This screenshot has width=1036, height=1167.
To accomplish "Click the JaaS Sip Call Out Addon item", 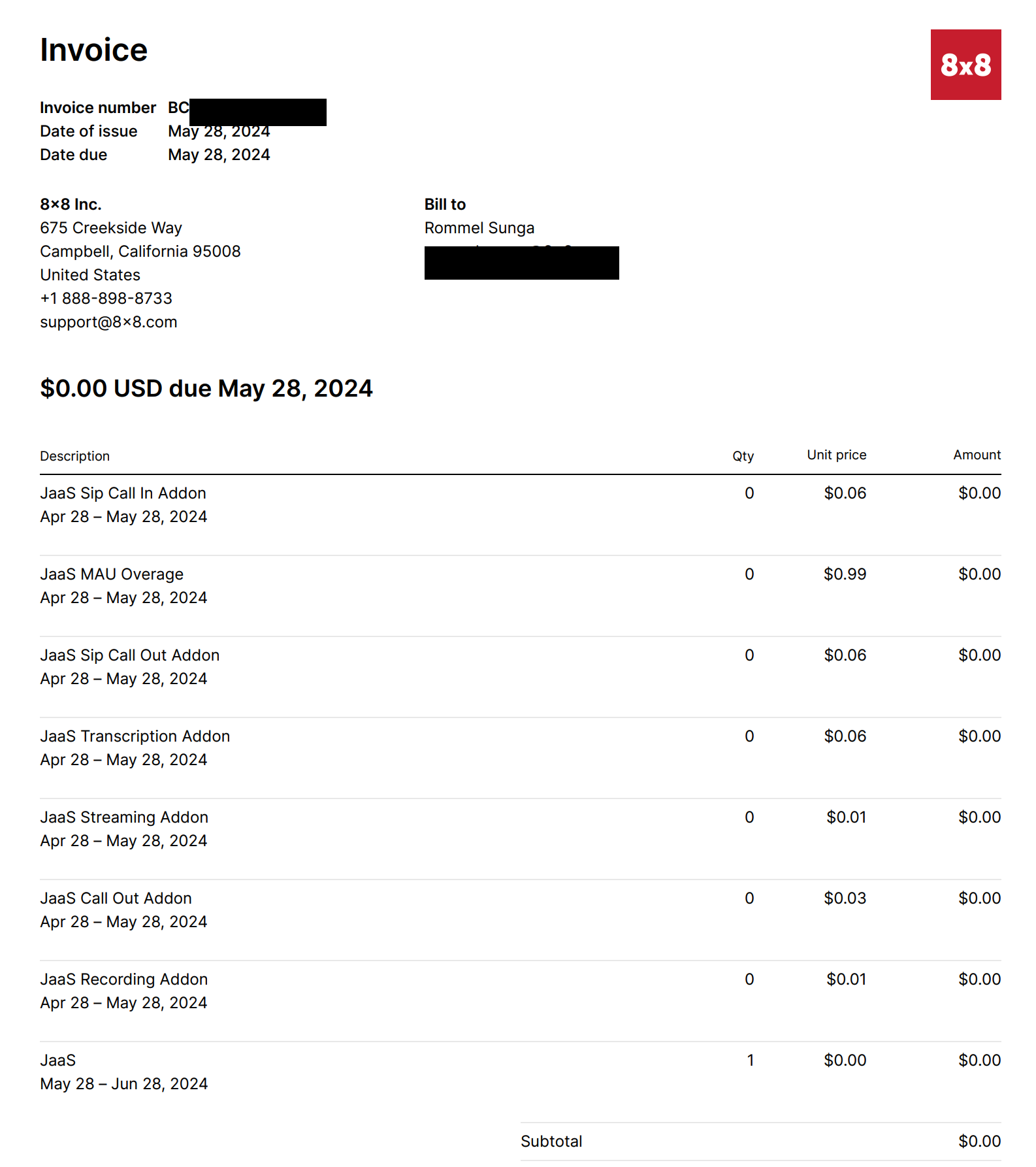I will tap(129, 655).
